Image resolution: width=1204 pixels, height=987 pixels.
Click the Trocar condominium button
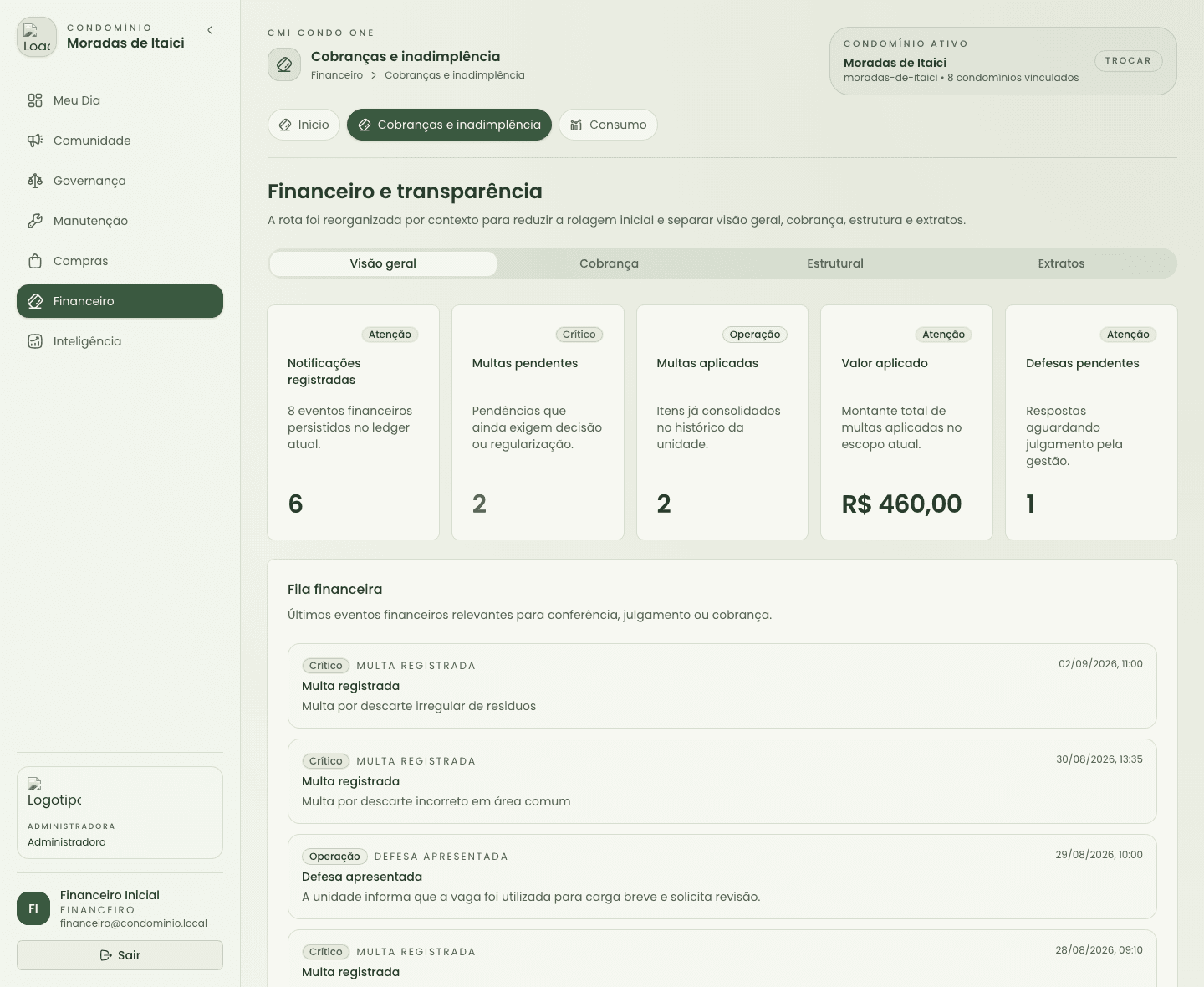[1128, 61]
